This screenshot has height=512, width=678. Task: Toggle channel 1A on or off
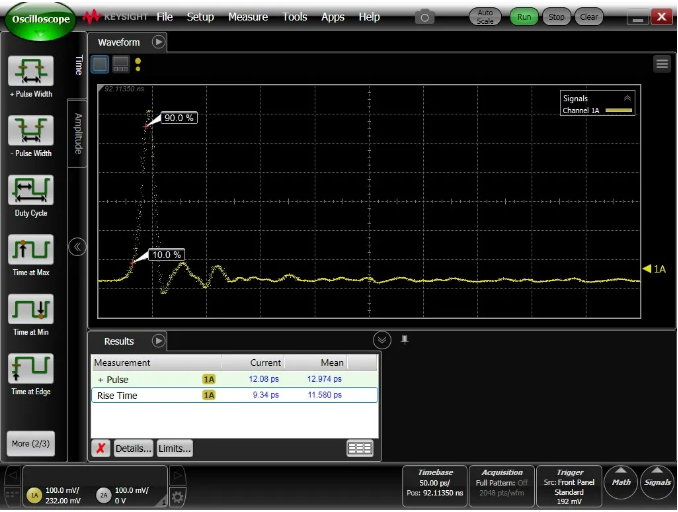[x=33, y=495]
